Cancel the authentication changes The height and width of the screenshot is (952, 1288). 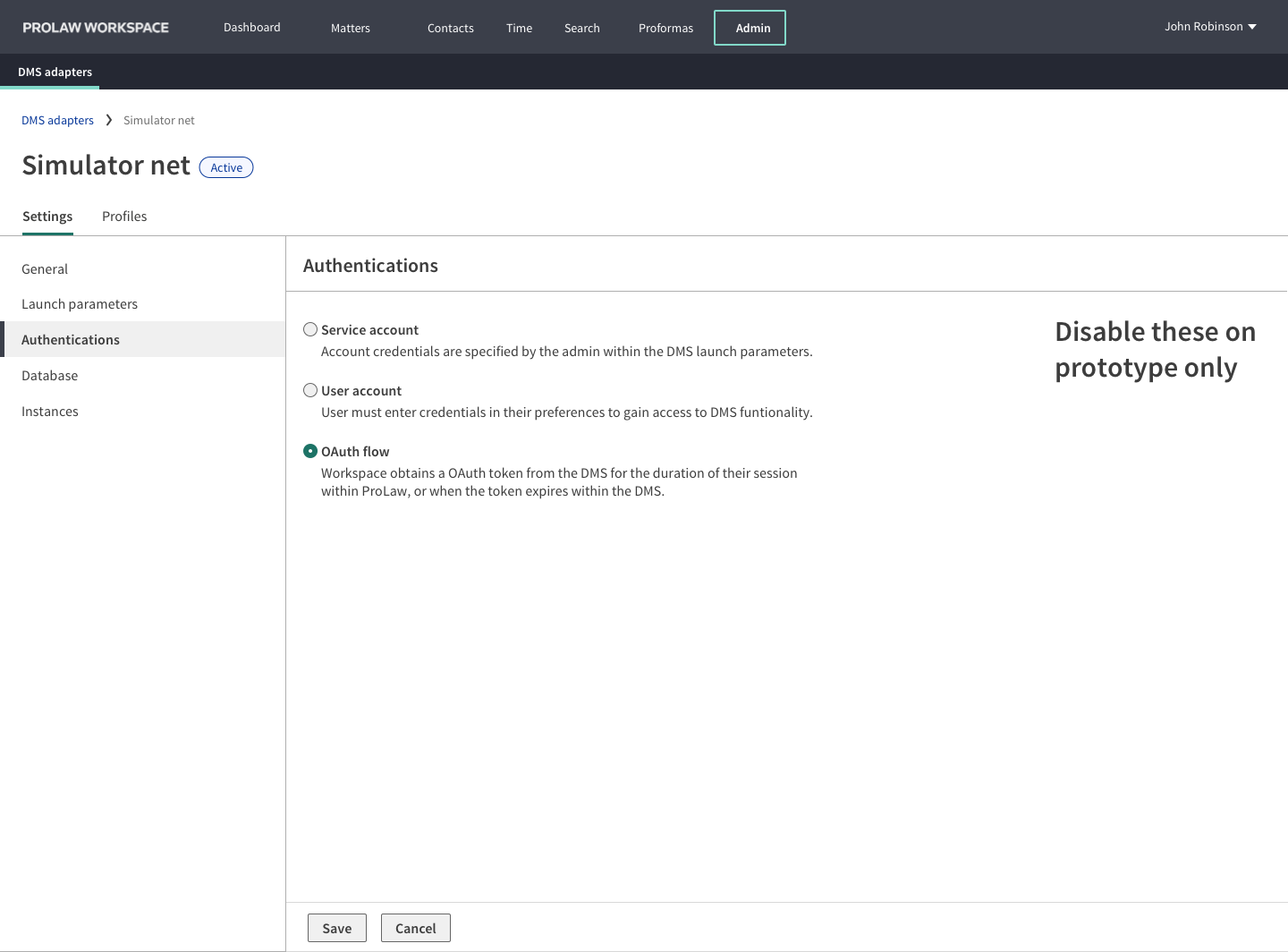click(415, 928)
